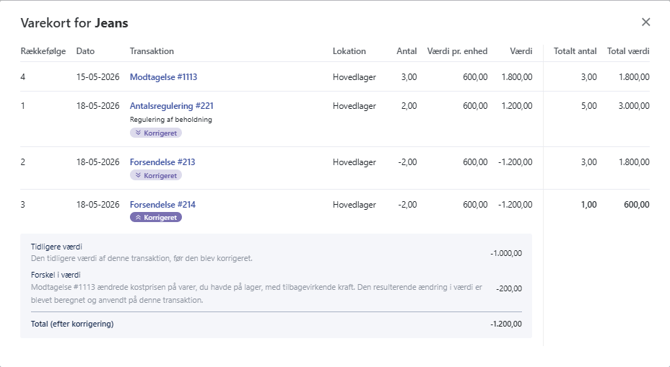Screen dimensions: 670x367
Task: Open Modtagelse #1113 transaction link
Action: tap(163, 77)
